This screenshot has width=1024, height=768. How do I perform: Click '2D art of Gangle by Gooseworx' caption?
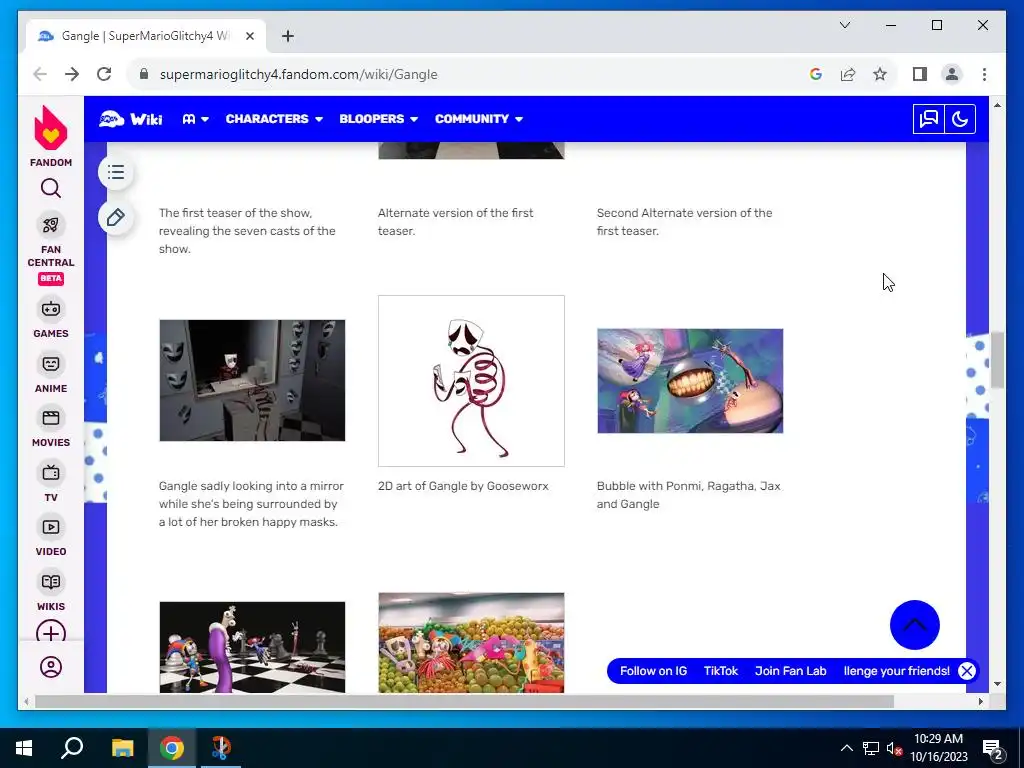click(463, 486)
